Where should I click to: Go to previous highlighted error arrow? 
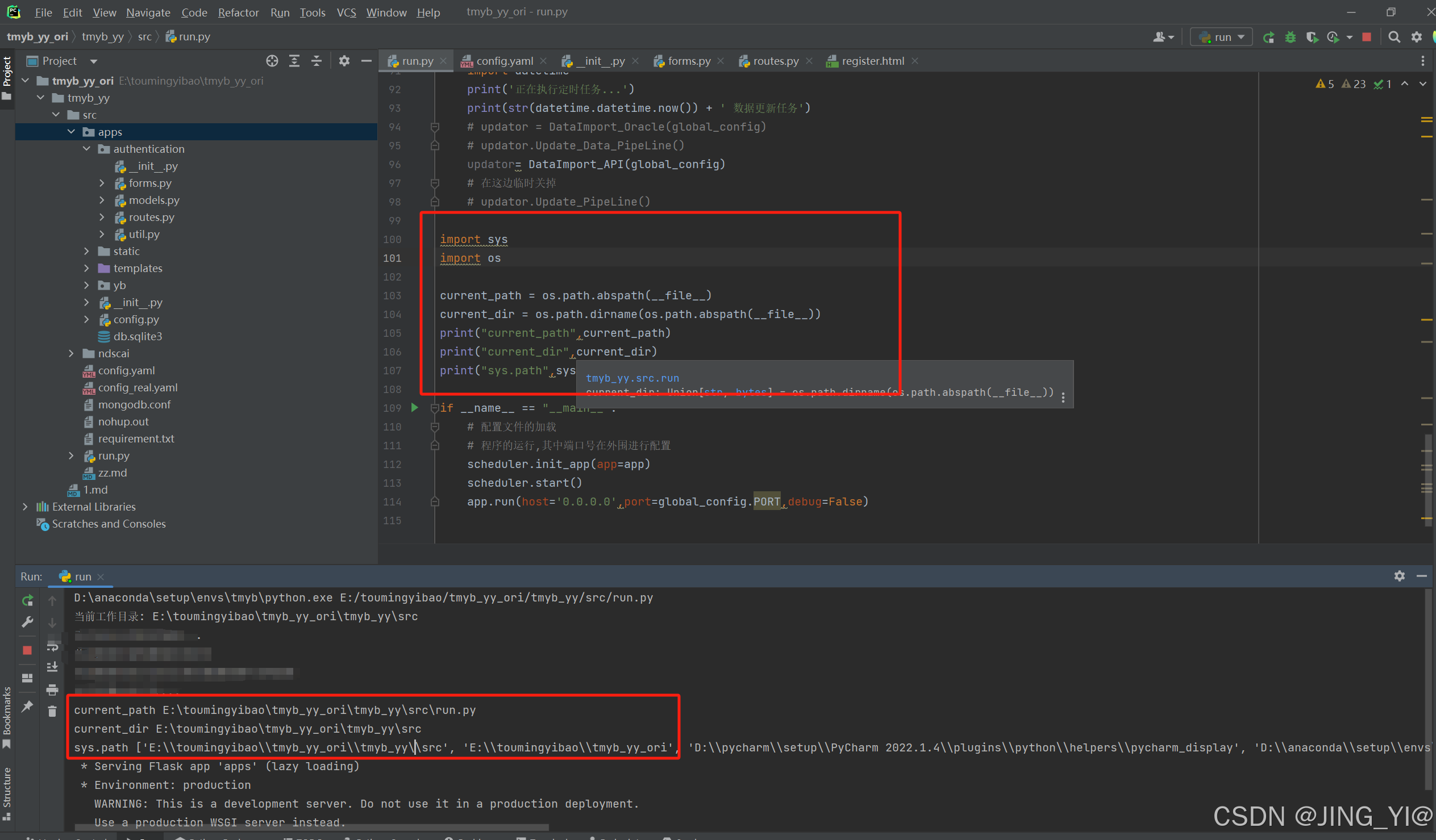(1405, 84)
